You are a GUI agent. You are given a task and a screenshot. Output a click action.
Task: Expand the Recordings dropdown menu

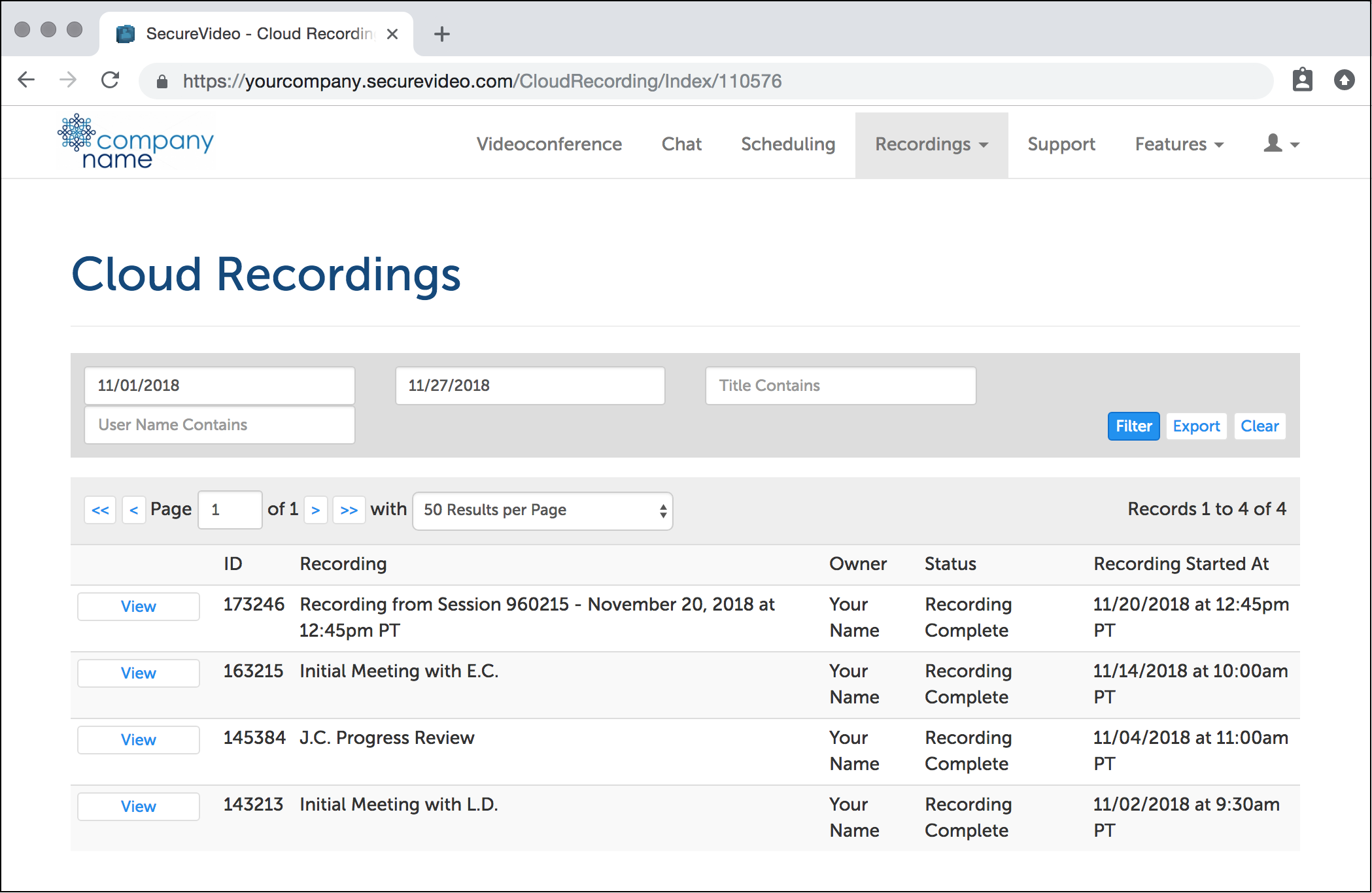931,144
